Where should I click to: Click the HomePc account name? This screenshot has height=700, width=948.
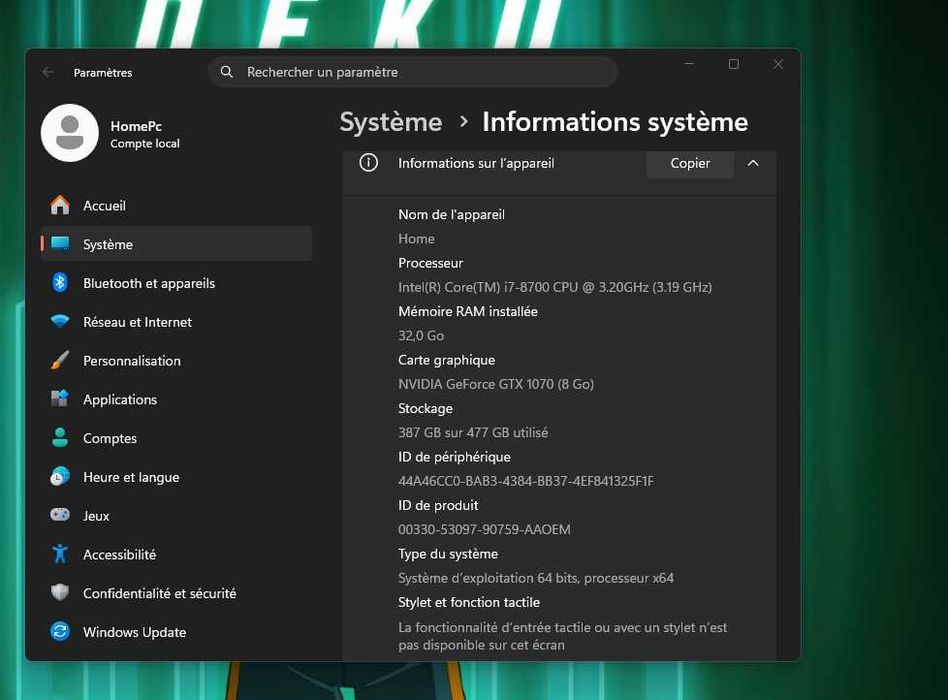[136, 126]
